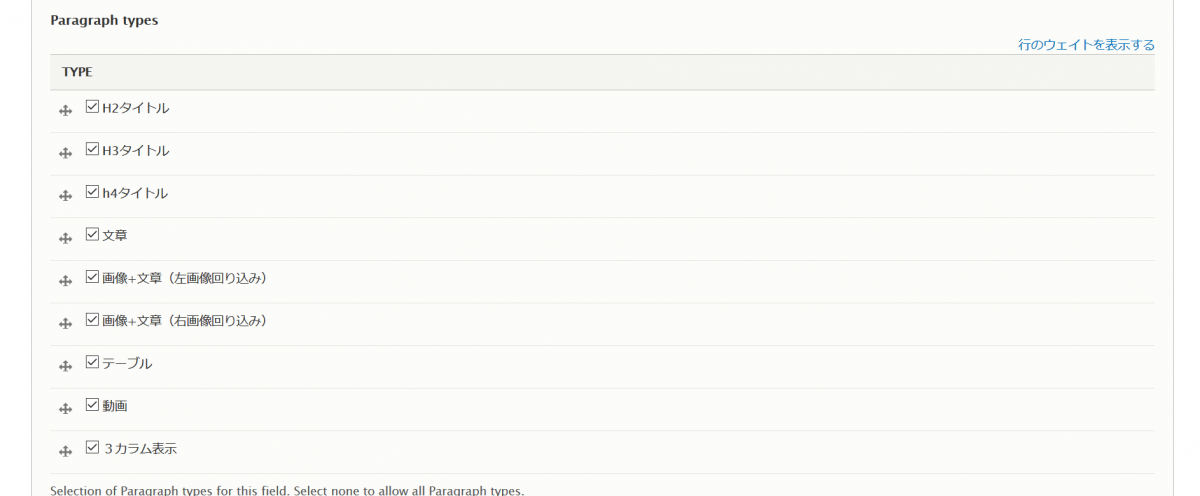Uncheck the H2タイトル checkbox
Screen dimensions: 1200x496
(93, 106)
